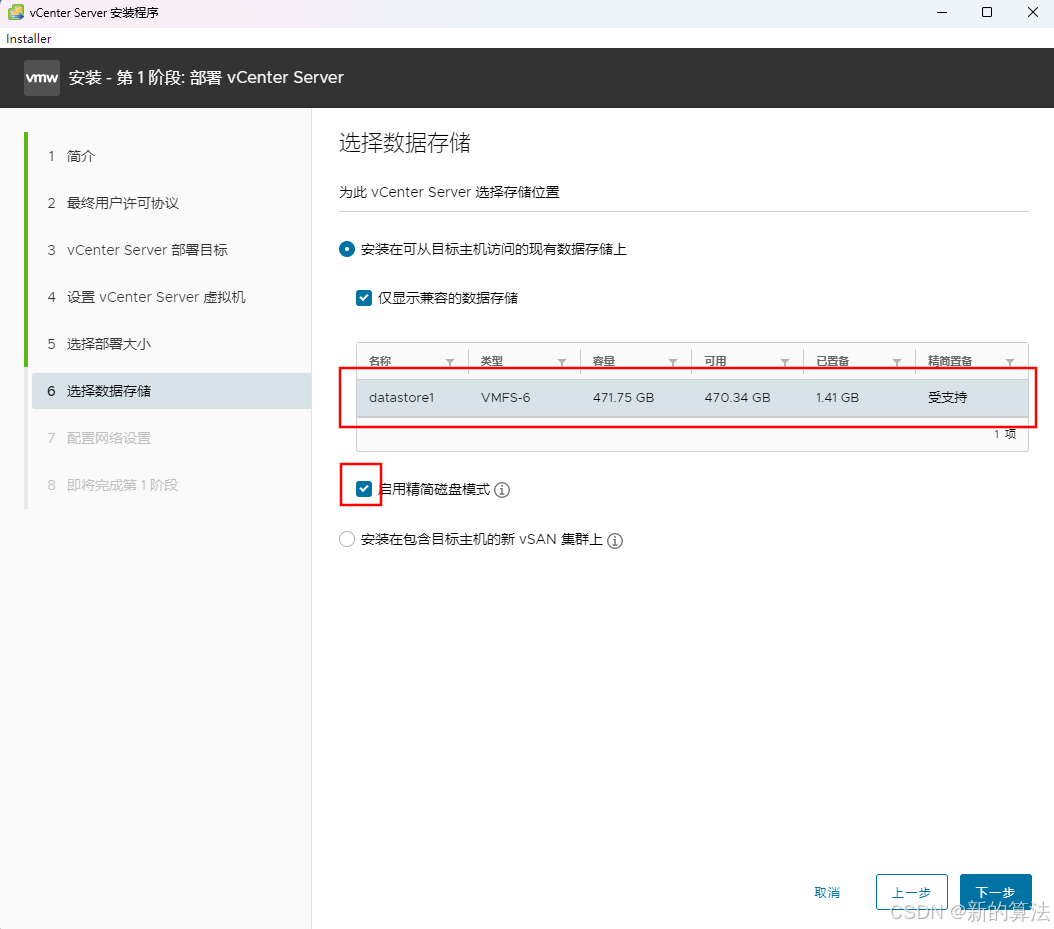Go to step 5 选择部署大小
Image resolution: width=1054 pixels, height=929 pixels.
click(108, 344)
